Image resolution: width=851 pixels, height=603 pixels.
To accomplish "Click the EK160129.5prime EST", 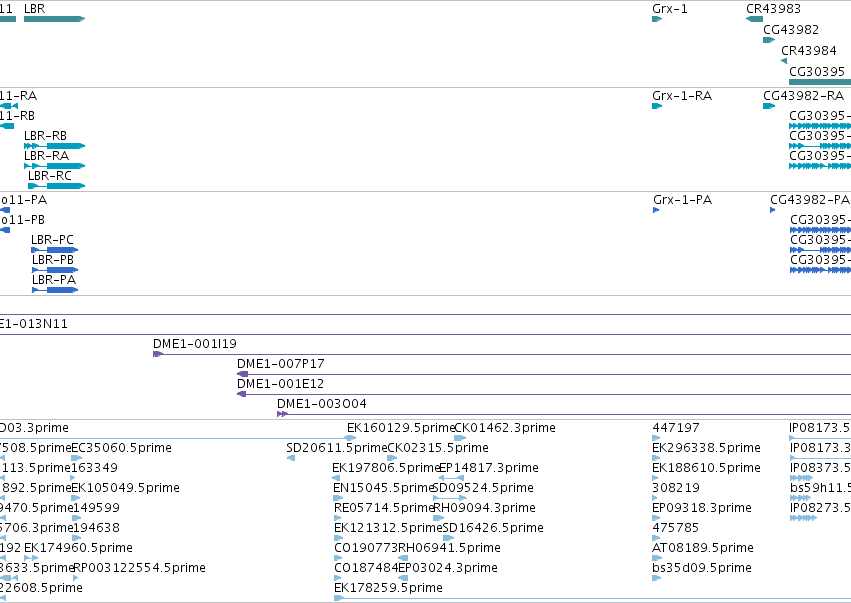I will point(351,438).
